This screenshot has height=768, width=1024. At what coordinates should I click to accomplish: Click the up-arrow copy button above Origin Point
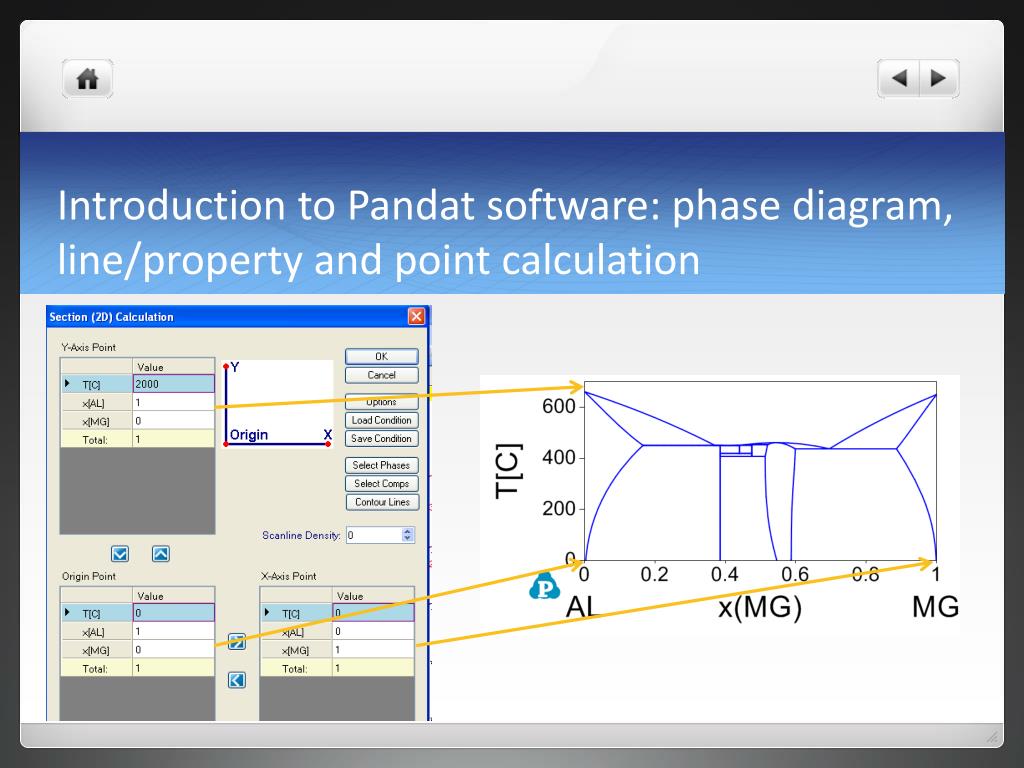click(161, 554)
